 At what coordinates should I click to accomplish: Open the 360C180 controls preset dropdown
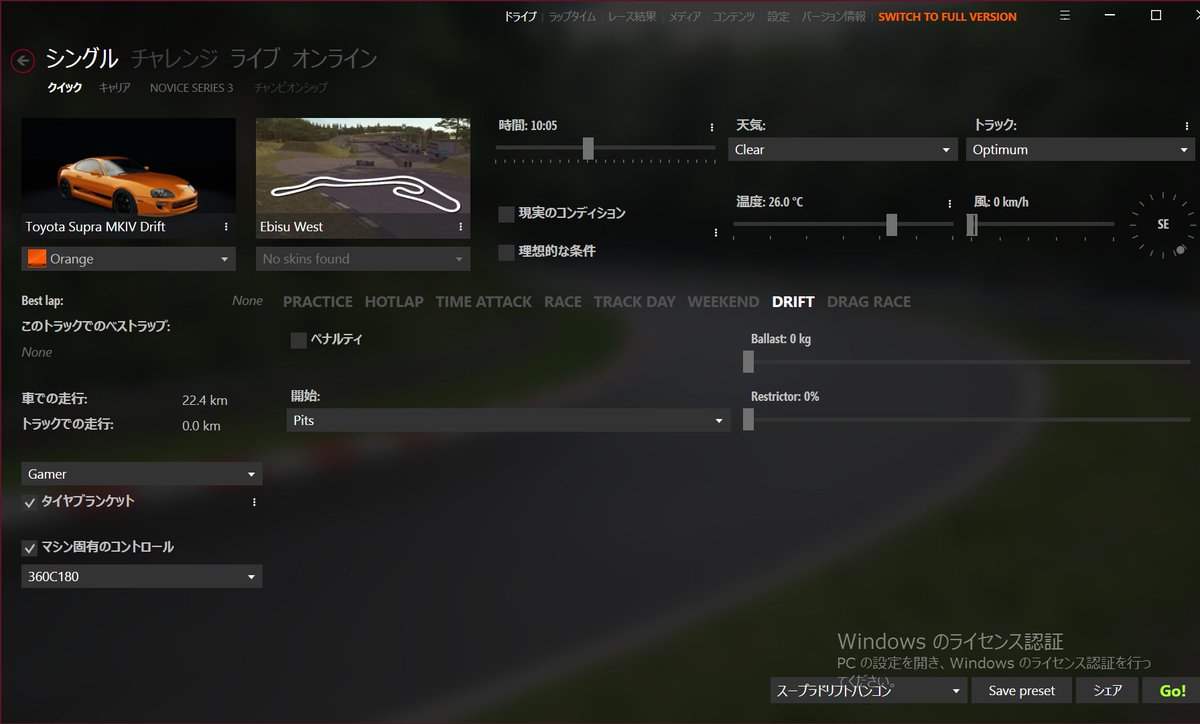coord(142,576)
